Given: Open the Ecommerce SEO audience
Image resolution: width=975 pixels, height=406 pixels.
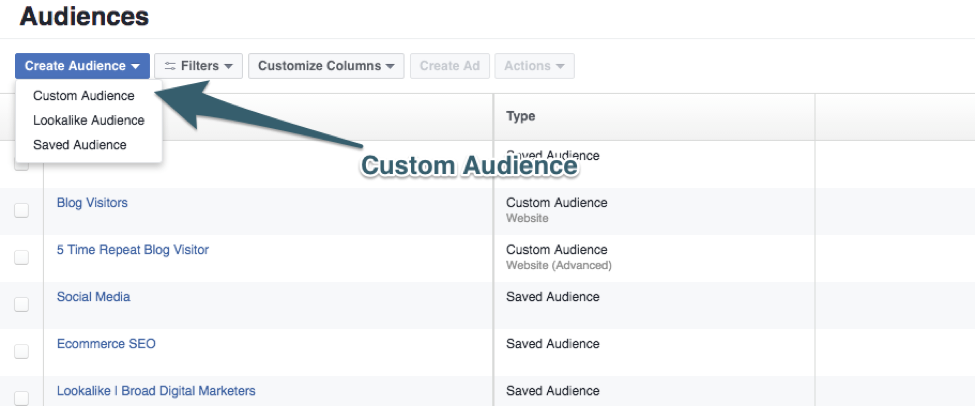Looking at the screenshot, I should pos(106,344).
